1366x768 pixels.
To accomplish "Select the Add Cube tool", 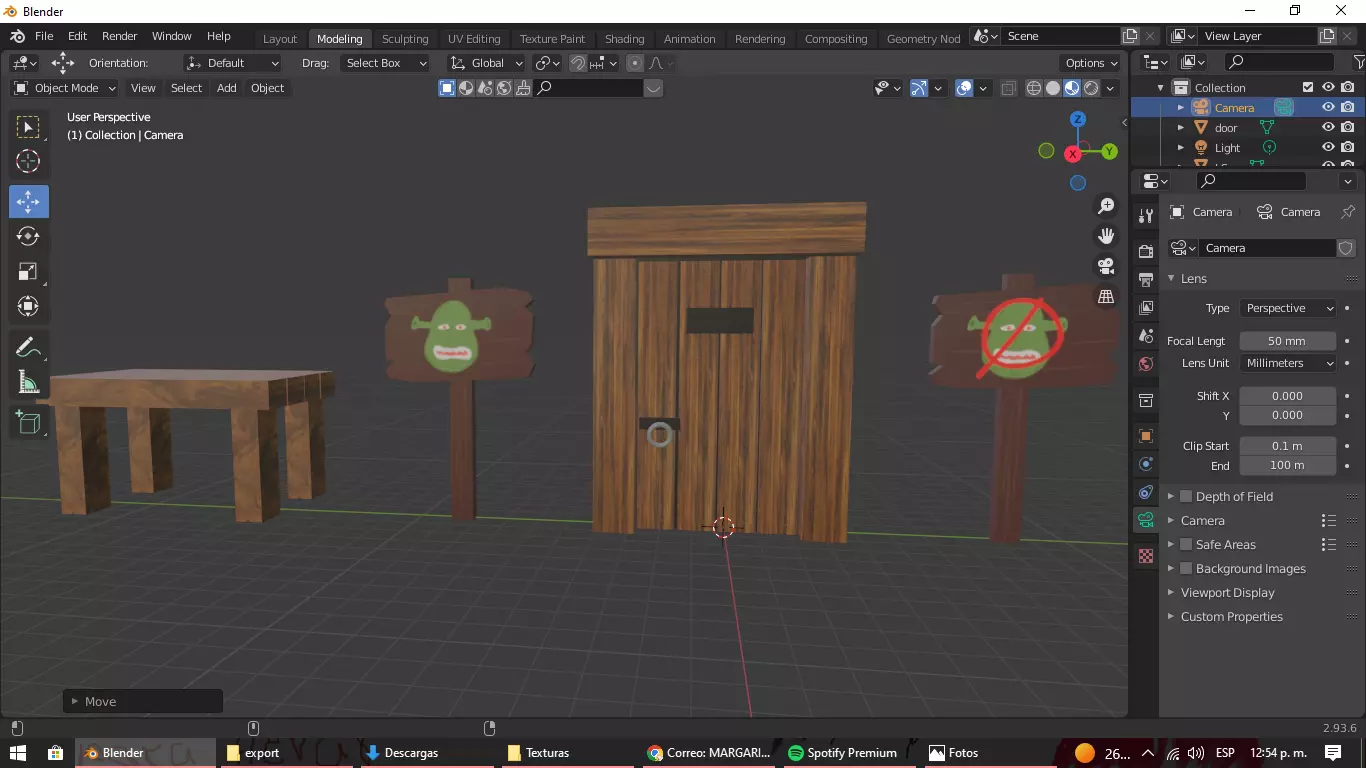I will (x=29, y=423).
